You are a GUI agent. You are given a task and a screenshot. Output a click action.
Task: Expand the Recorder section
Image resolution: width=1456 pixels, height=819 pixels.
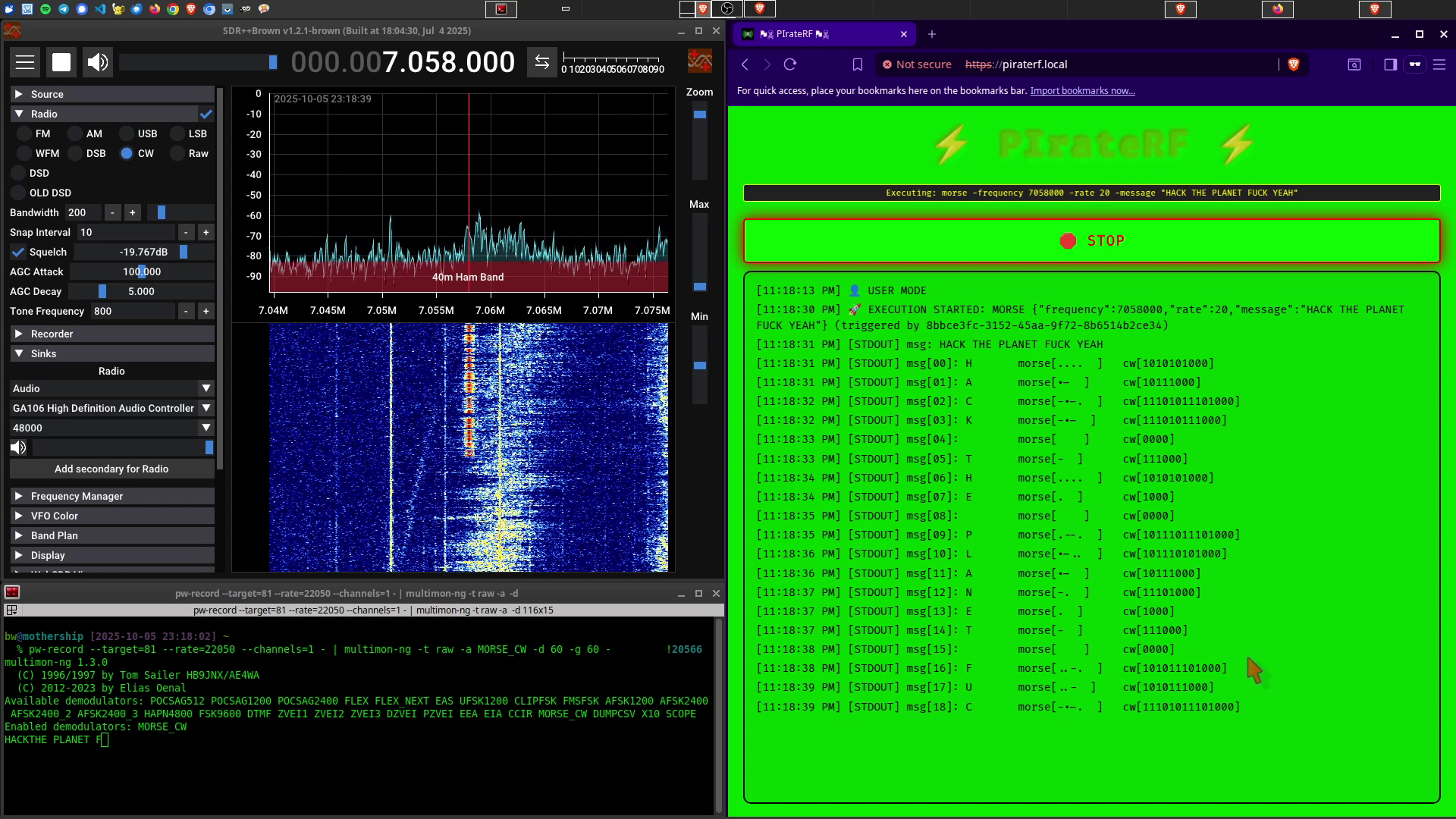click(19, 334)
